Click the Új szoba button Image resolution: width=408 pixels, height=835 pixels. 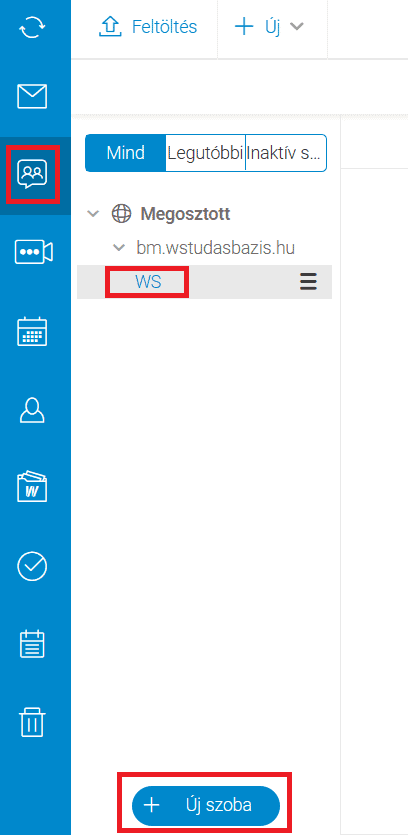pyautogui.click(x=206, y=805)
